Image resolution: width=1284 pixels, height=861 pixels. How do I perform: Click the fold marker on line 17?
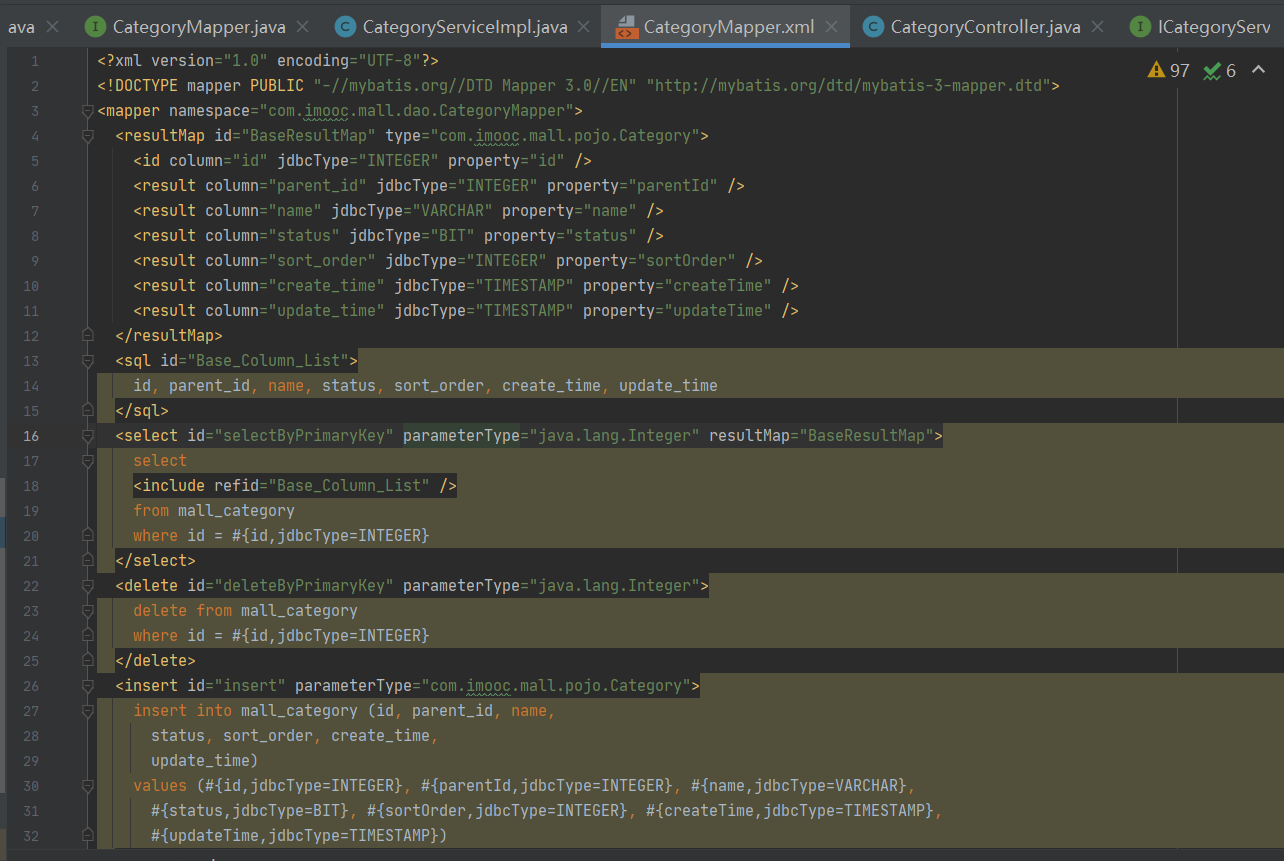[88, 461]
